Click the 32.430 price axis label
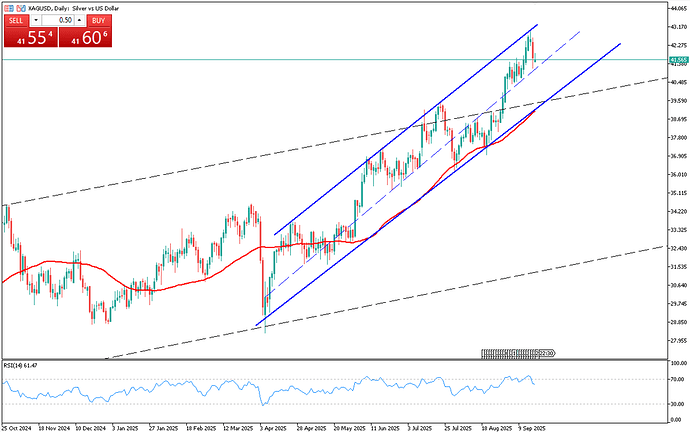This screenshot has height=432, width=690. pos(678,249)
